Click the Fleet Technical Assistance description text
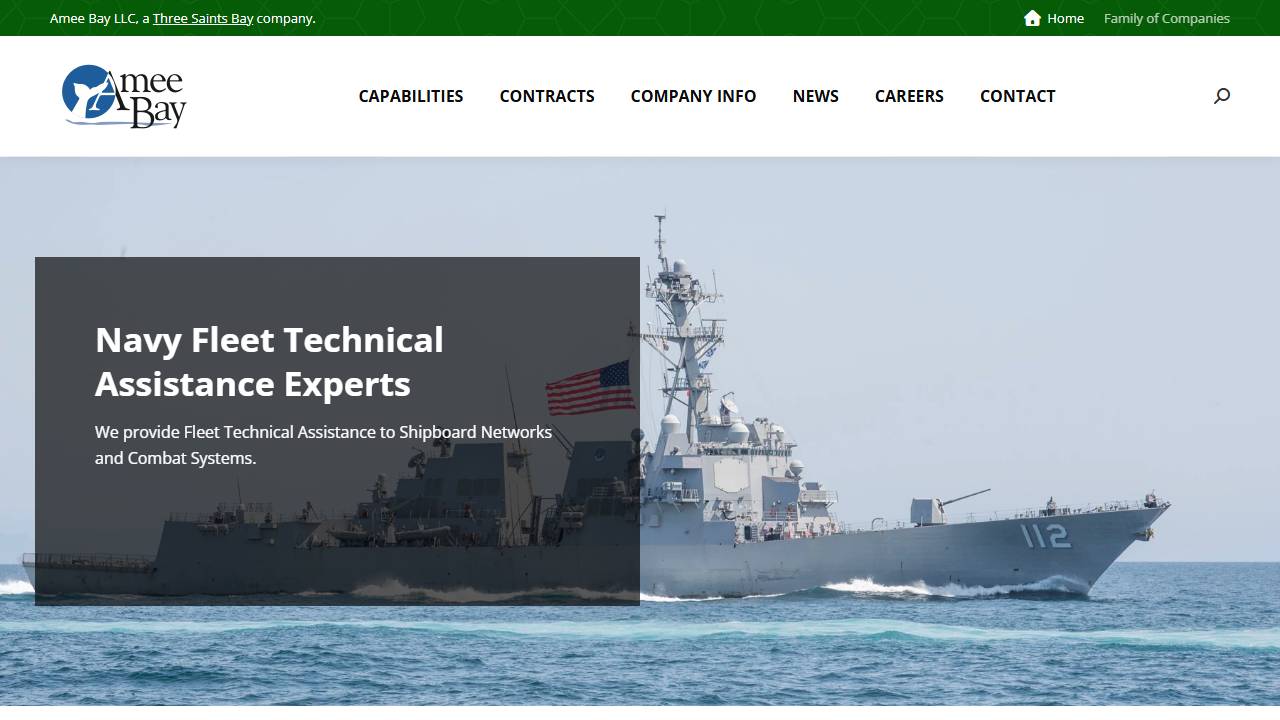This screenshot has width=1280, height=720. (x=322, y=445)
